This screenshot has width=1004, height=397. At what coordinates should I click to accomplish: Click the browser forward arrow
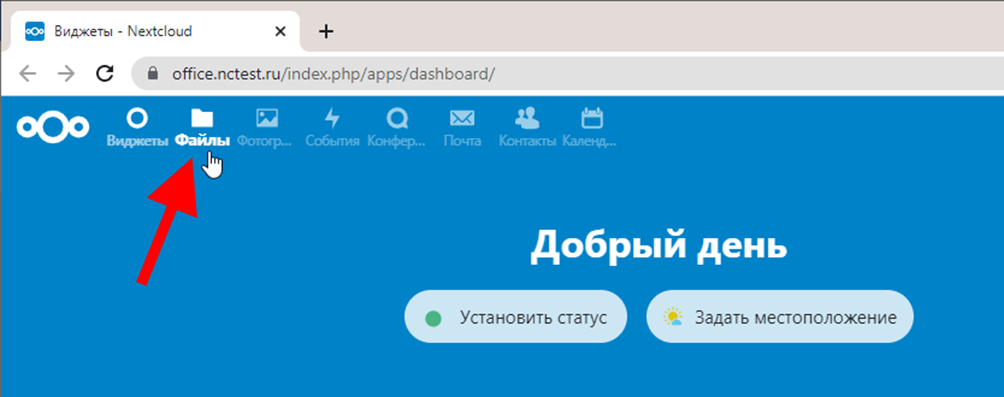click(66, 74)
